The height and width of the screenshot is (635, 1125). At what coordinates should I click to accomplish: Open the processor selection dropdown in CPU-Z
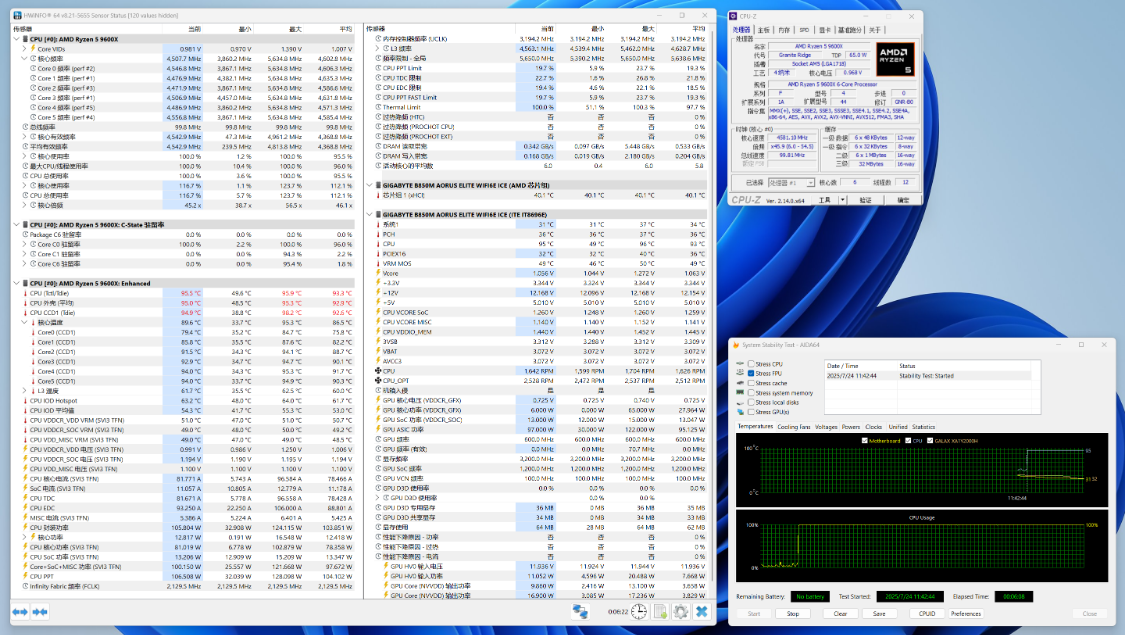click(793, 183)
